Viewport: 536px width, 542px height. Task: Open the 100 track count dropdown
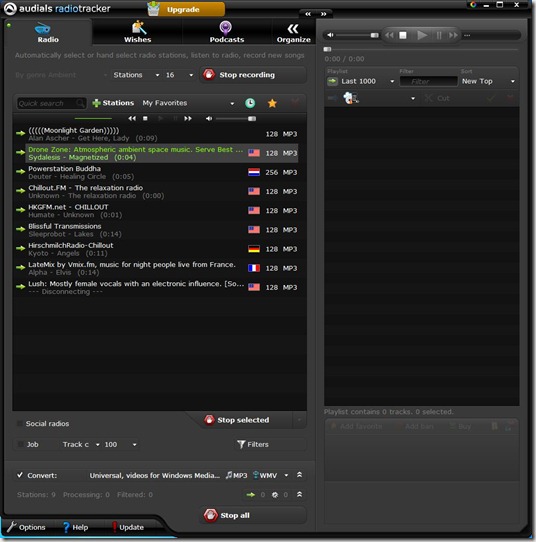coord(120,444)
